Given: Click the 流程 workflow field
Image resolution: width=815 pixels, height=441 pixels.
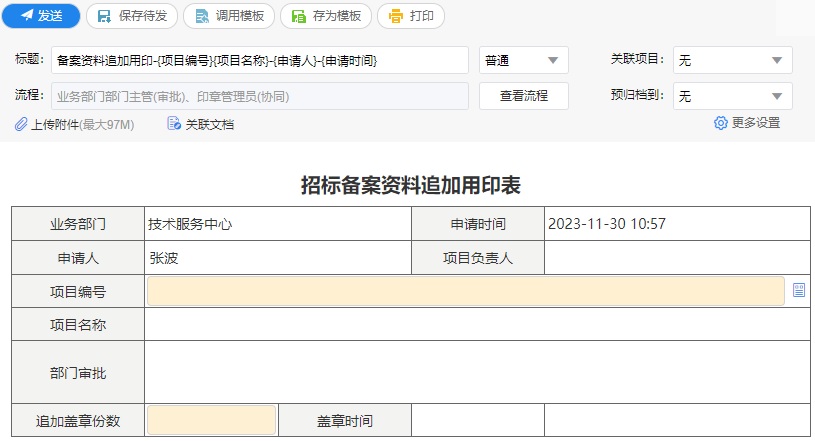Looking at the screenshot, I should click(260, 96).
